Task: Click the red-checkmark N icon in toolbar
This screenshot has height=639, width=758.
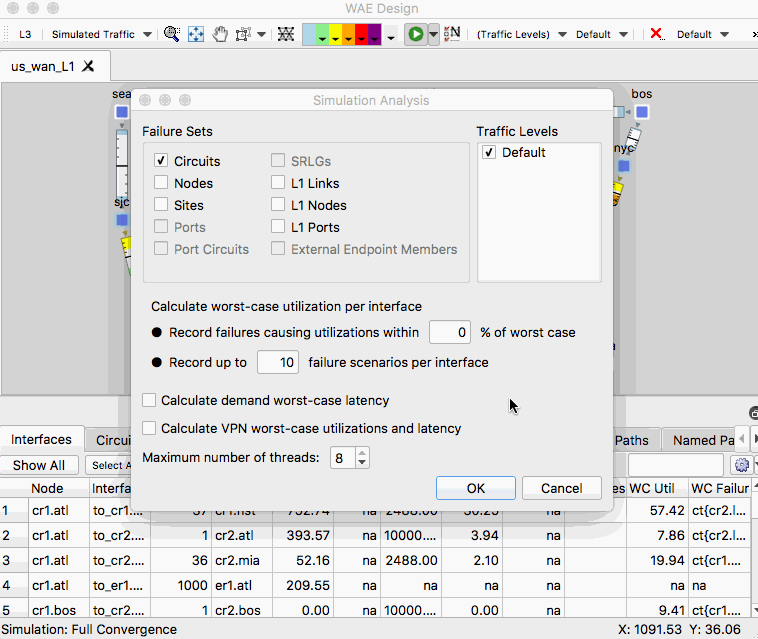Action: (452, 34)
